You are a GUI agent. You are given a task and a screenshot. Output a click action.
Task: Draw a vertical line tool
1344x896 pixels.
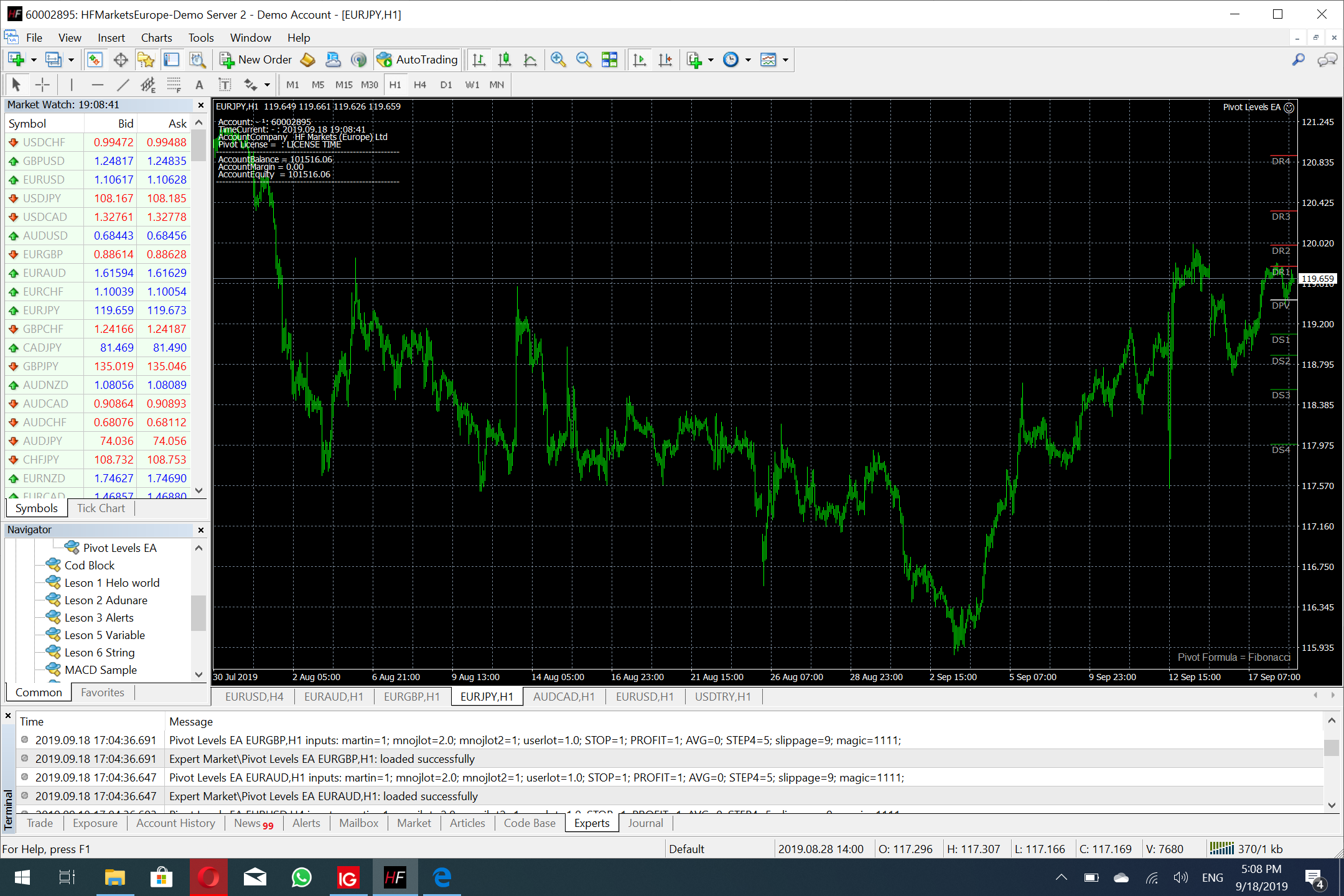tap(72, 85)
